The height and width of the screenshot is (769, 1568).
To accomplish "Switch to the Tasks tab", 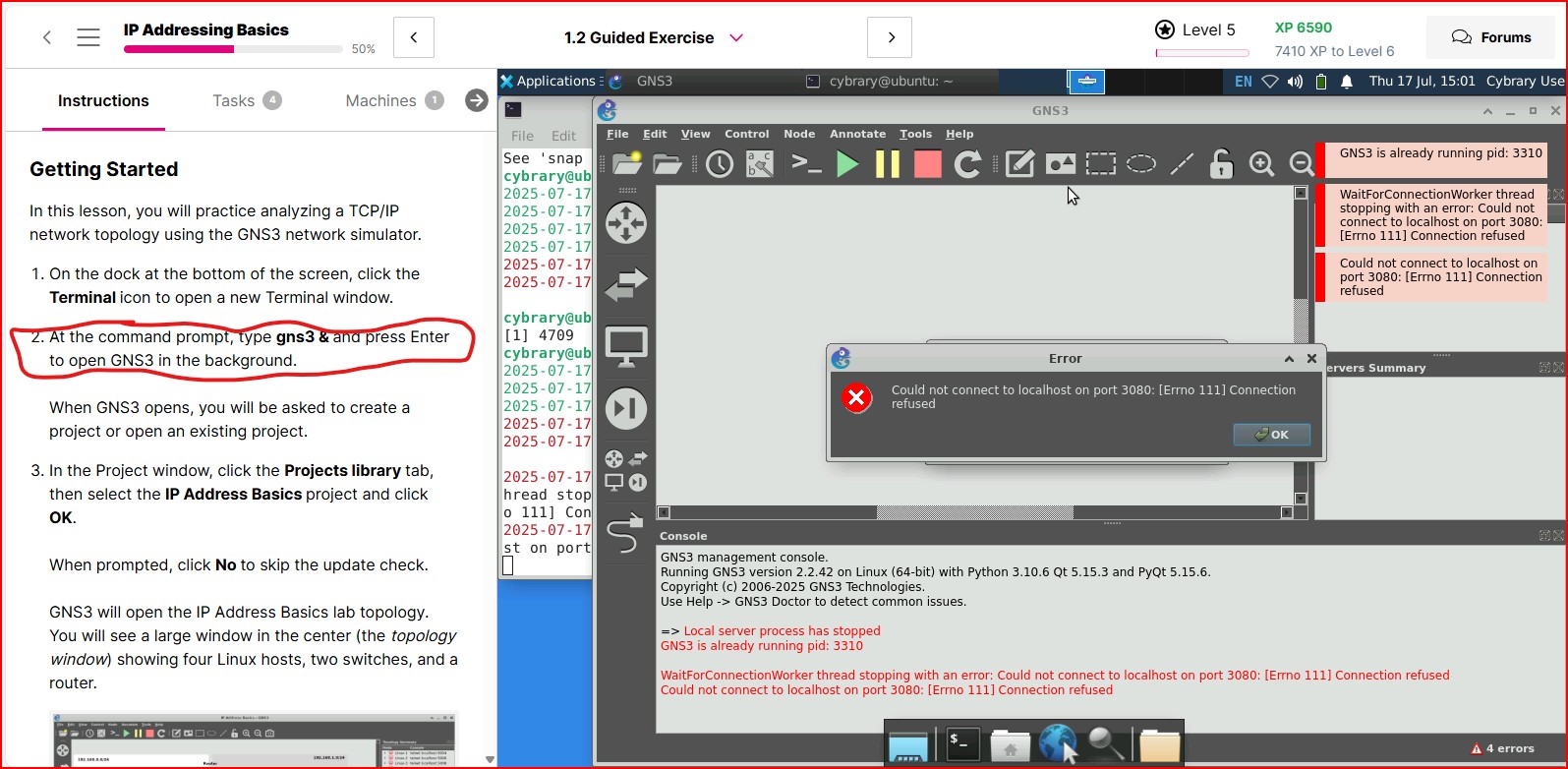I will pos(234,100).
